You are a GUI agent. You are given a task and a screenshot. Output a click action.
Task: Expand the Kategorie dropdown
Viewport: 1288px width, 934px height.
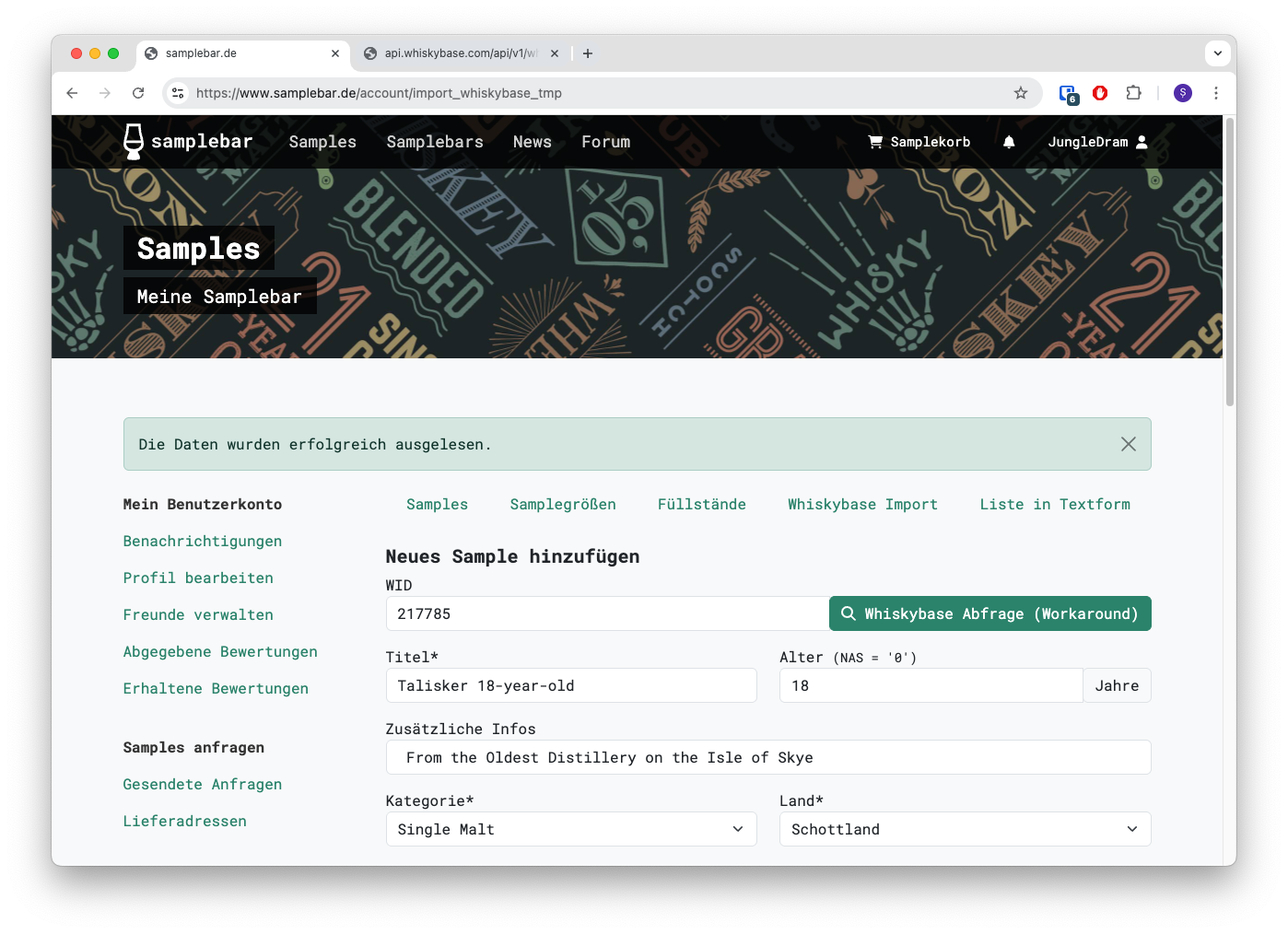click(571, 829)
